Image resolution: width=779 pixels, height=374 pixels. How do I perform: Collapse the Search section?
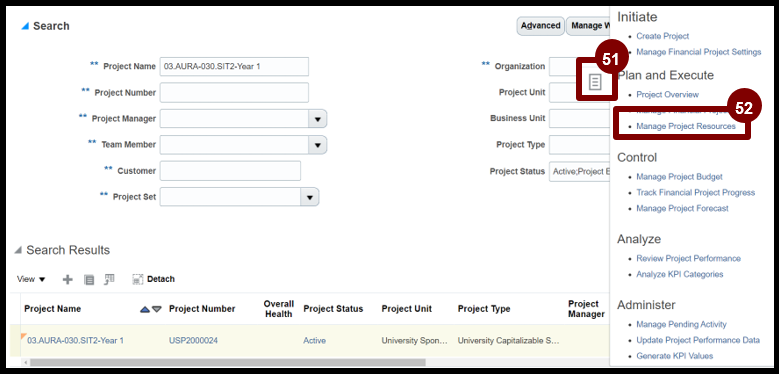click(x=25, y=26)
